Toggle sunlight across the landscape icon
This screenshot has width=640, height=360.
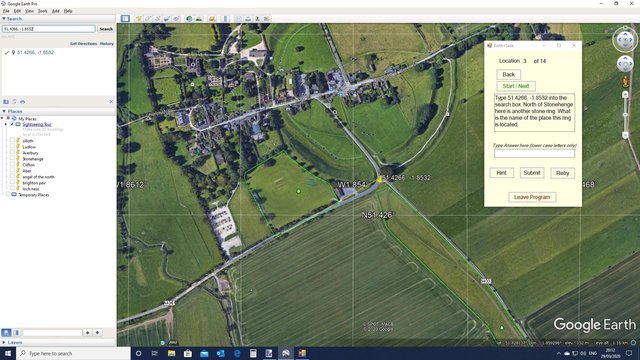[x=199, y=19]
